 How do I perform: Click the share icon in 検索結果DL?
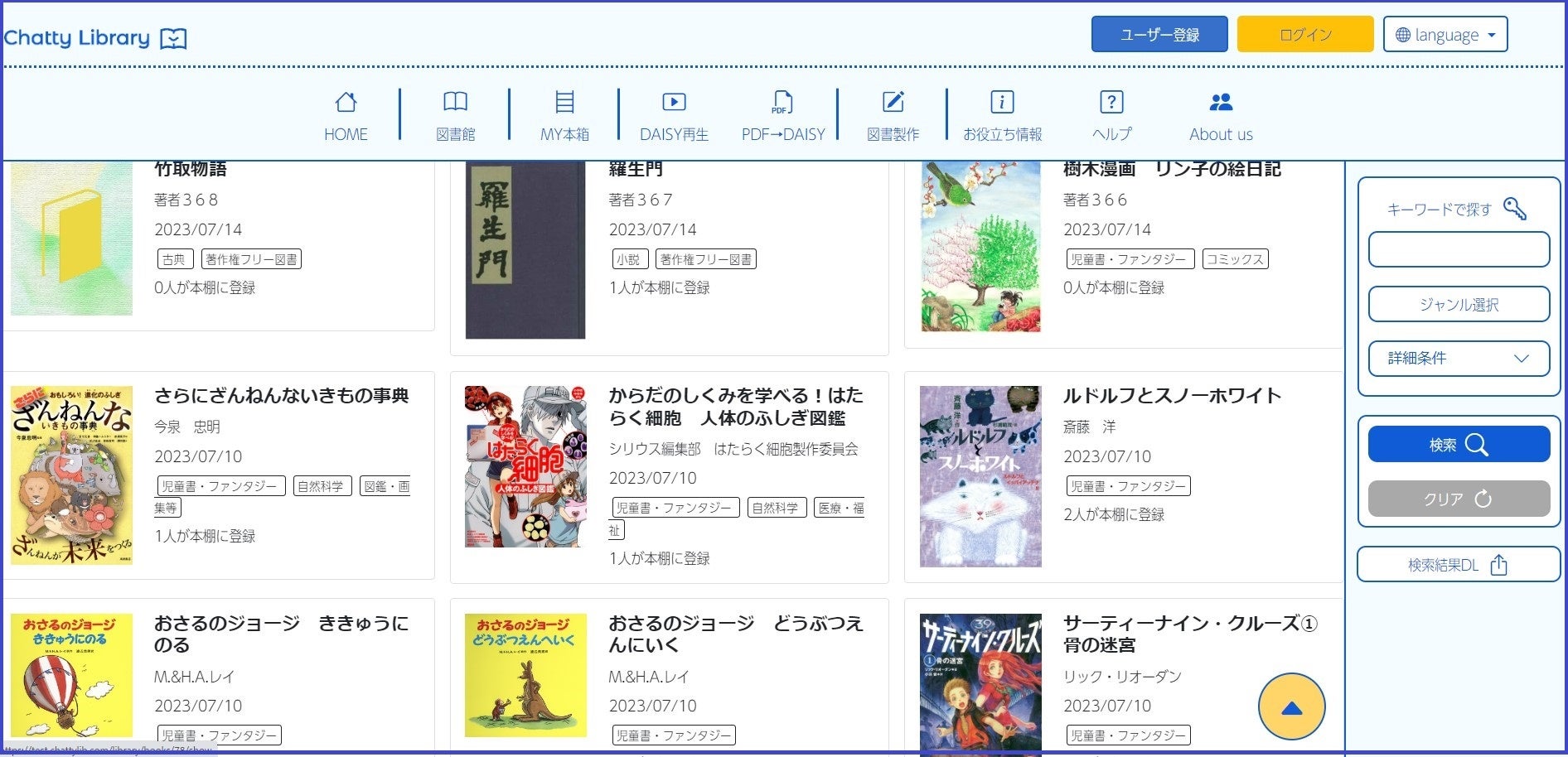click(1498, 565)
